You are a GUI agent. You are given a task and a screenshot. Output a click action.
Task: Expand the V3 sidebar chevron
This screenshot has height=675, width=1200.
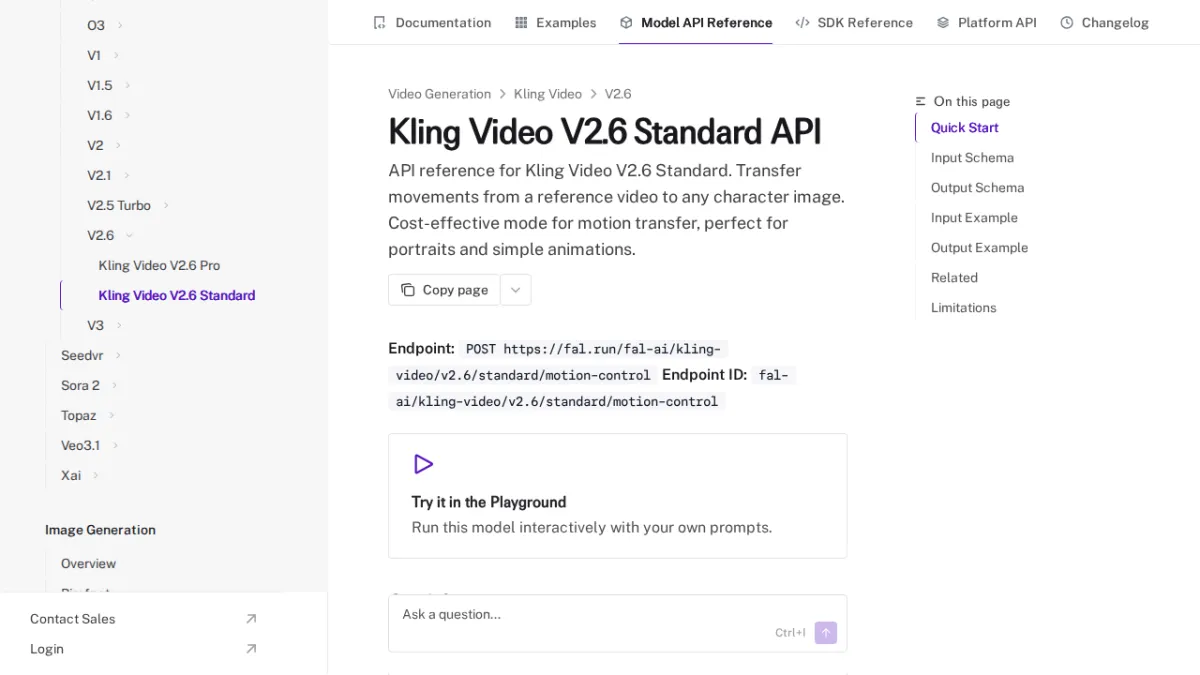(x=119, y=325)
